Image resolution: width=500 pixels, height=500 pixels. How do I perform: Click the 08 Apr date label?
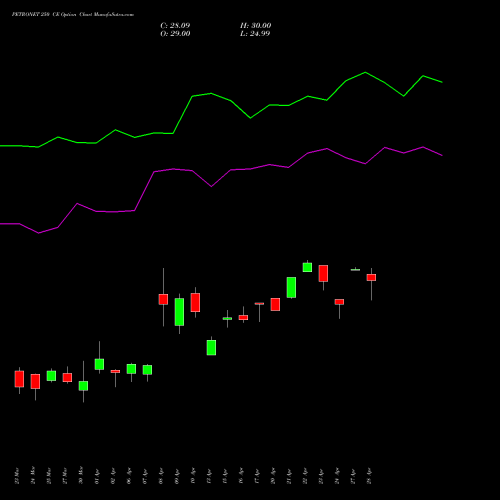tap(161, 476)
